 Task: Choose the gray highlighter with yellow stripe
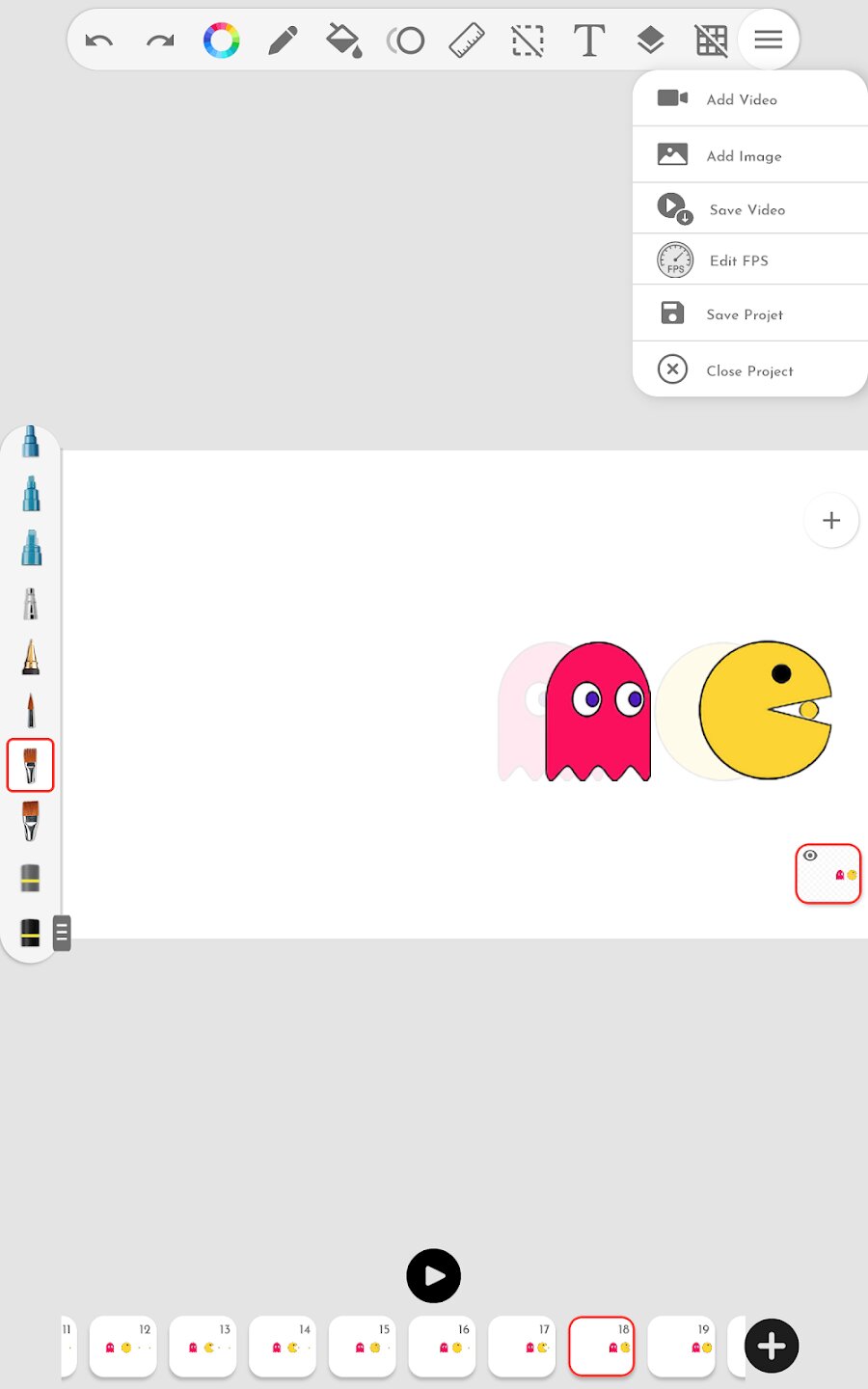click(31, 878)
